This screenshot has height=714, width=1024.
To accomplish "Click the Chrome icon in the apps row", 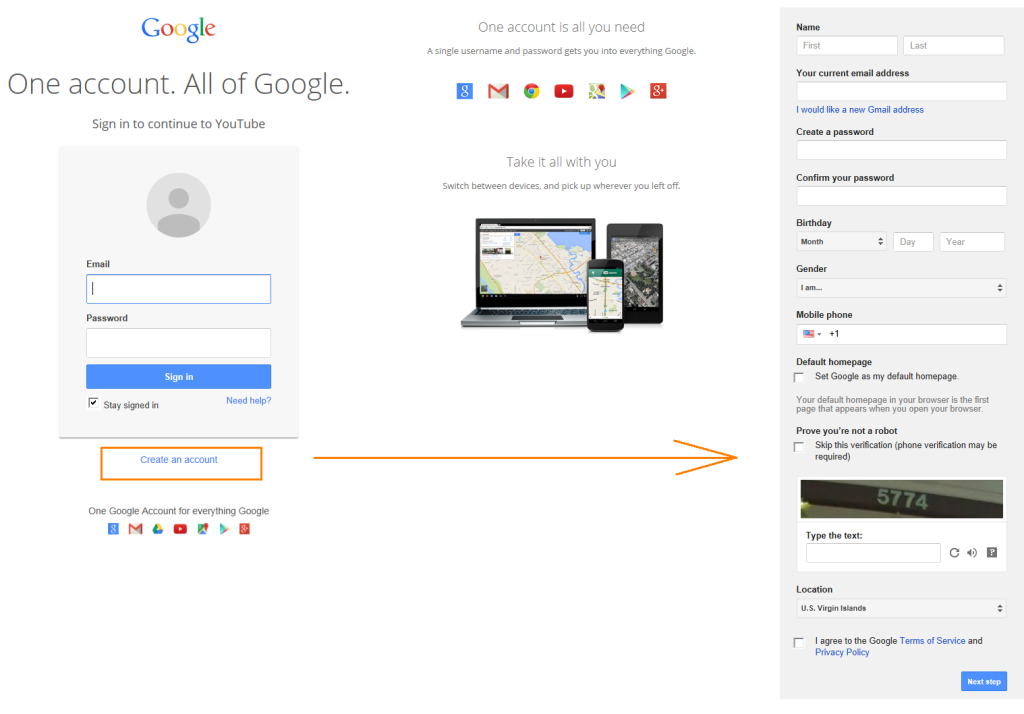I will click(531, 91).
